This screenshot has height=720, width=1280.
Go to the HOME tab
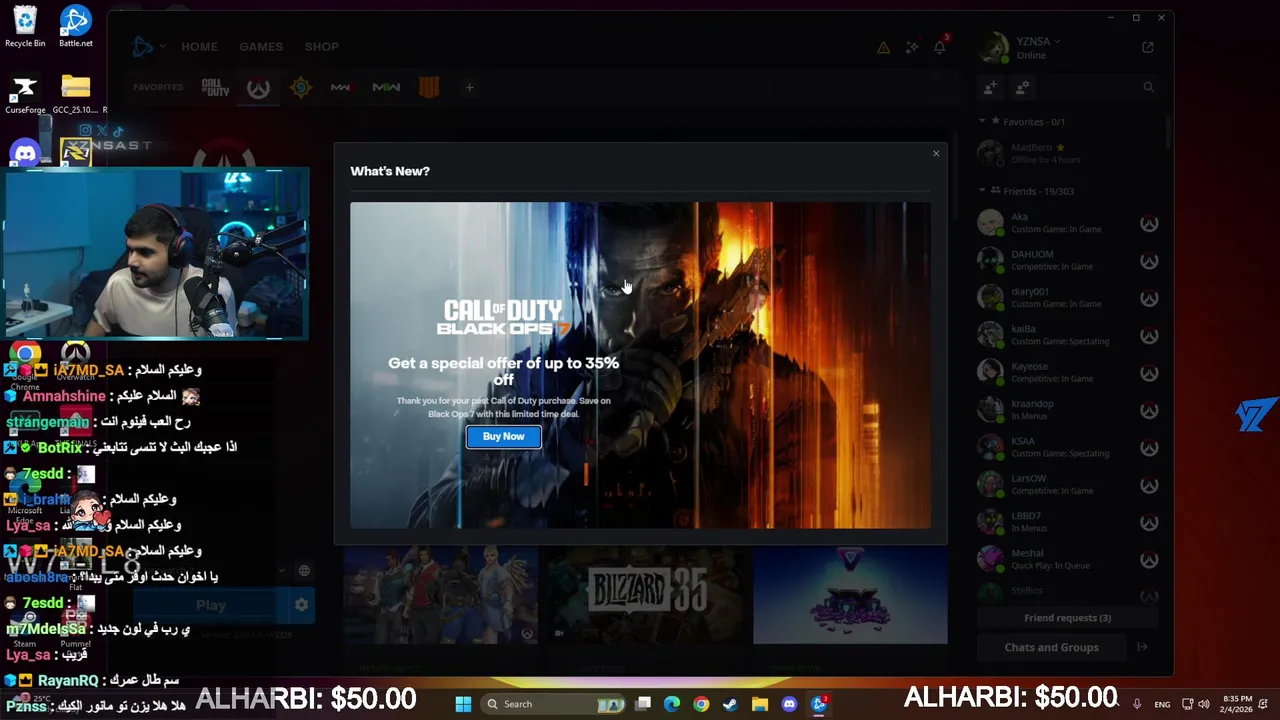tap(199, 46)
